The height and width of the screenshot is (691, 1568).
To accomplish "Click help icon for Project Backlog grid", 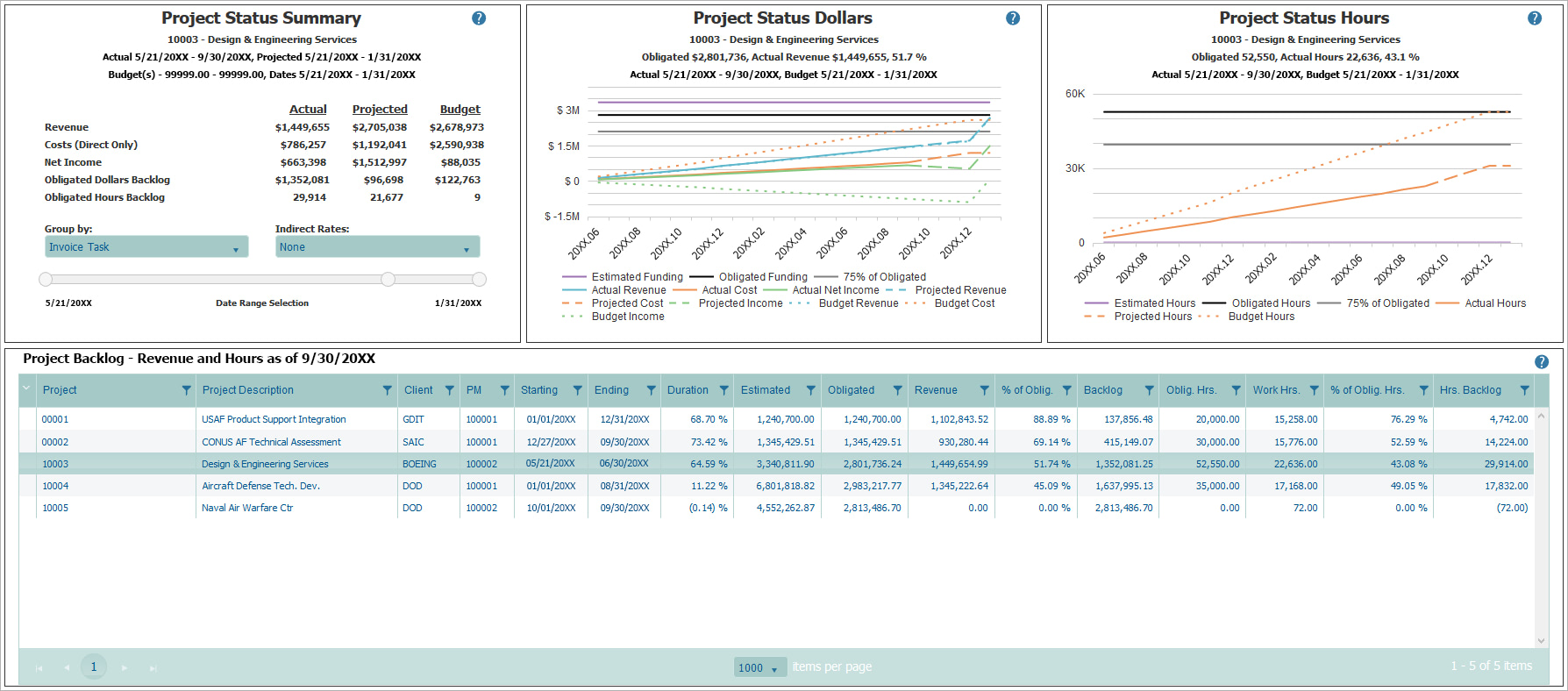I will (1542, 362).
